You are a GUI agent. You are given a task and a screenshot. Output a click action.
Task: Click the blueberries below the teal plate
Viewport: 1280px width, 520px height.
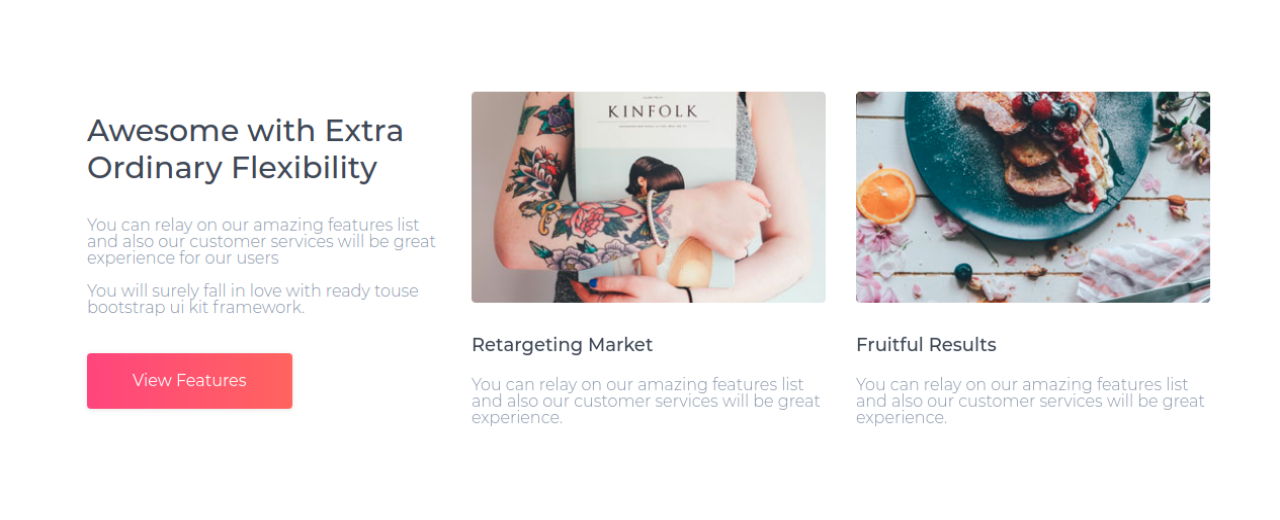962,272
